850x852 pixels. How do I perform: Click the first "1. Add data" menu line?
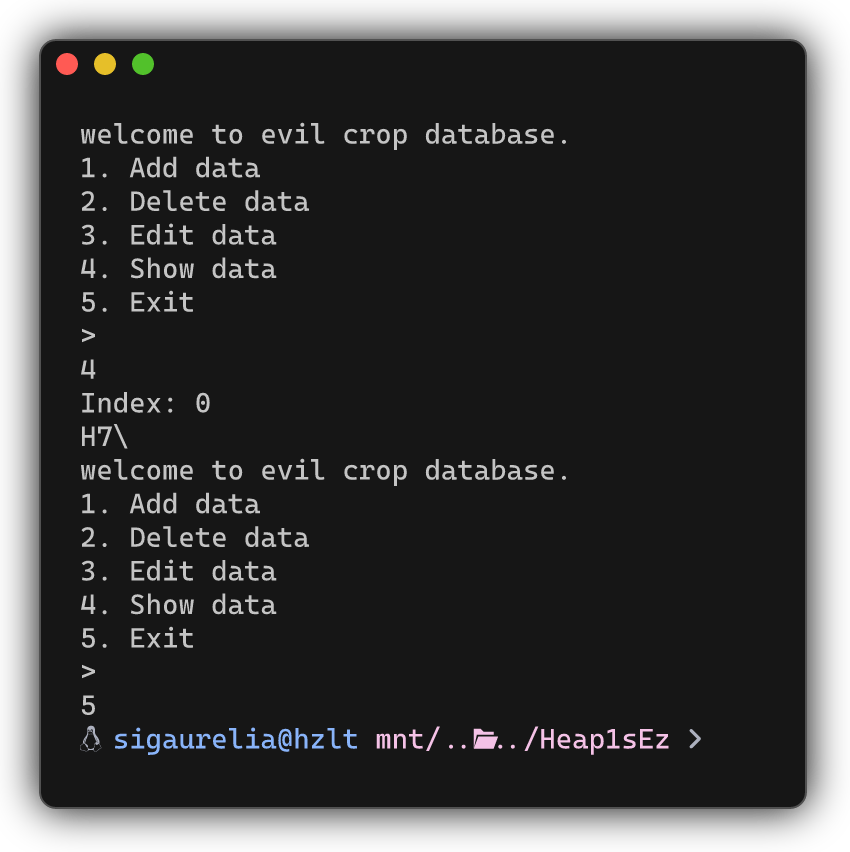[x=170, y=168]
